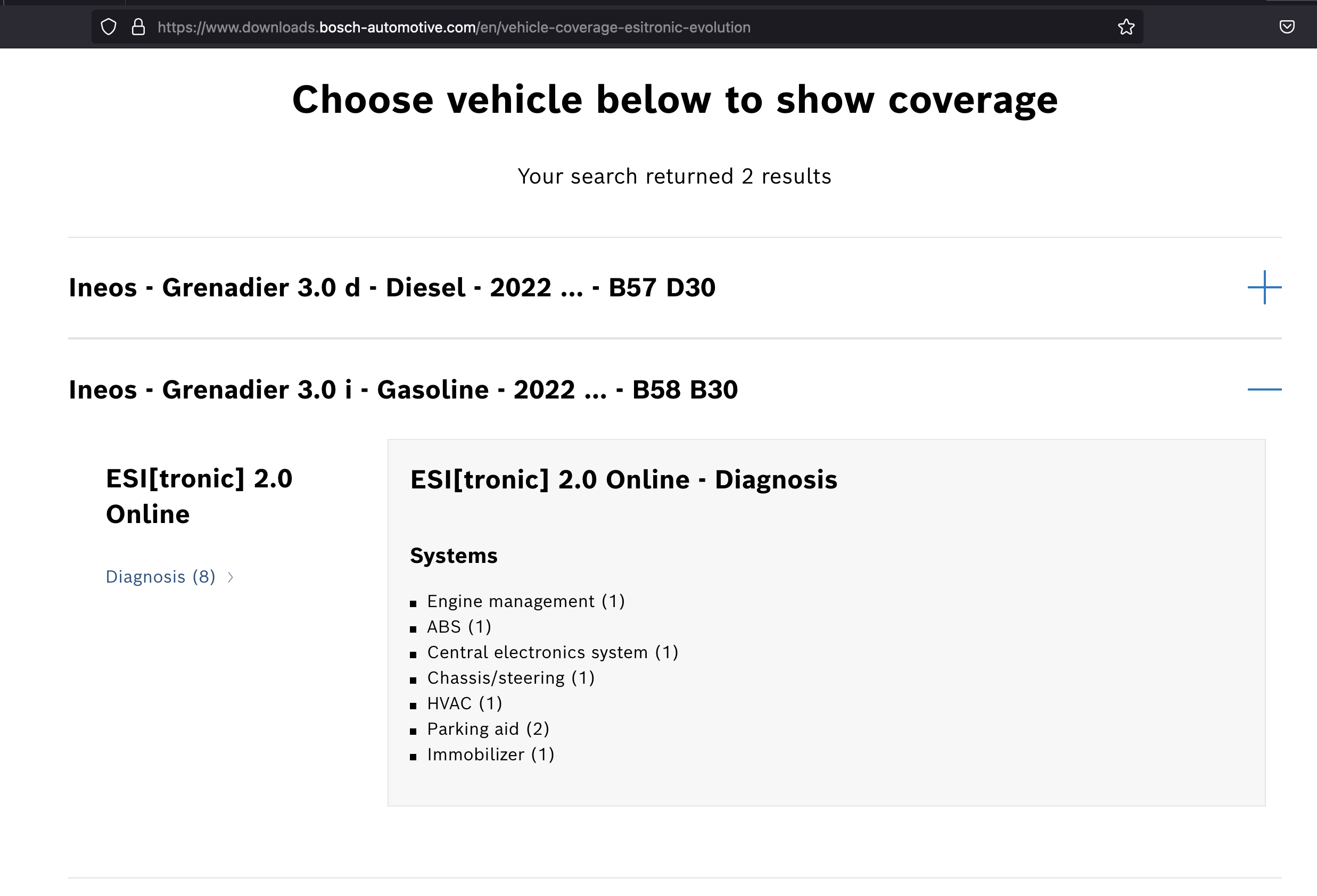Viewport: 1317px width, 896px height.
Task: Select Engine management (1) list item
Action: click(x=525, y=601)
